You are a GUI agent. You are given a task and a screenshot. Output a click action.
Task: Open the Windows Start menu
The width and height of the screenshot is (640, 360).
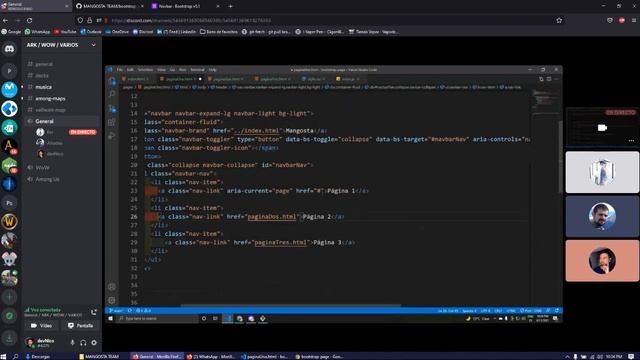pos(4,356)
